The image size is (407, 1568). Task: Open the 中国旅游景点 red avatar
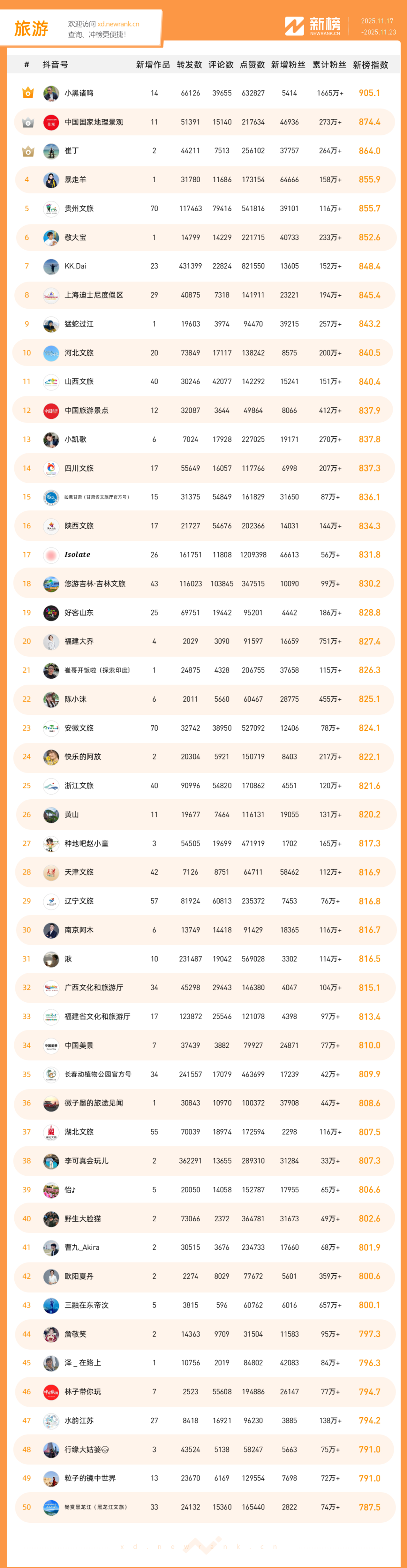(x=51, y=411)
